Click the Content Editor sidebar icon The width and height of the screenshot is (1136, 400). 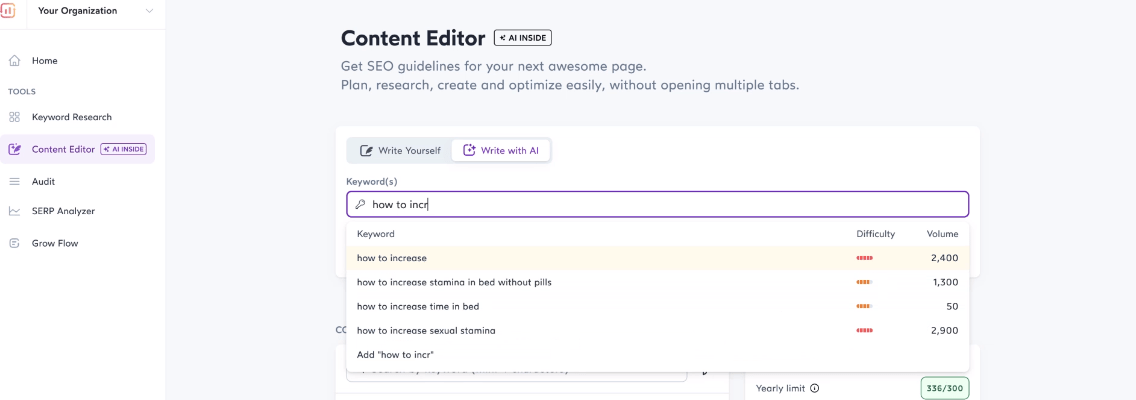(14, 149)
